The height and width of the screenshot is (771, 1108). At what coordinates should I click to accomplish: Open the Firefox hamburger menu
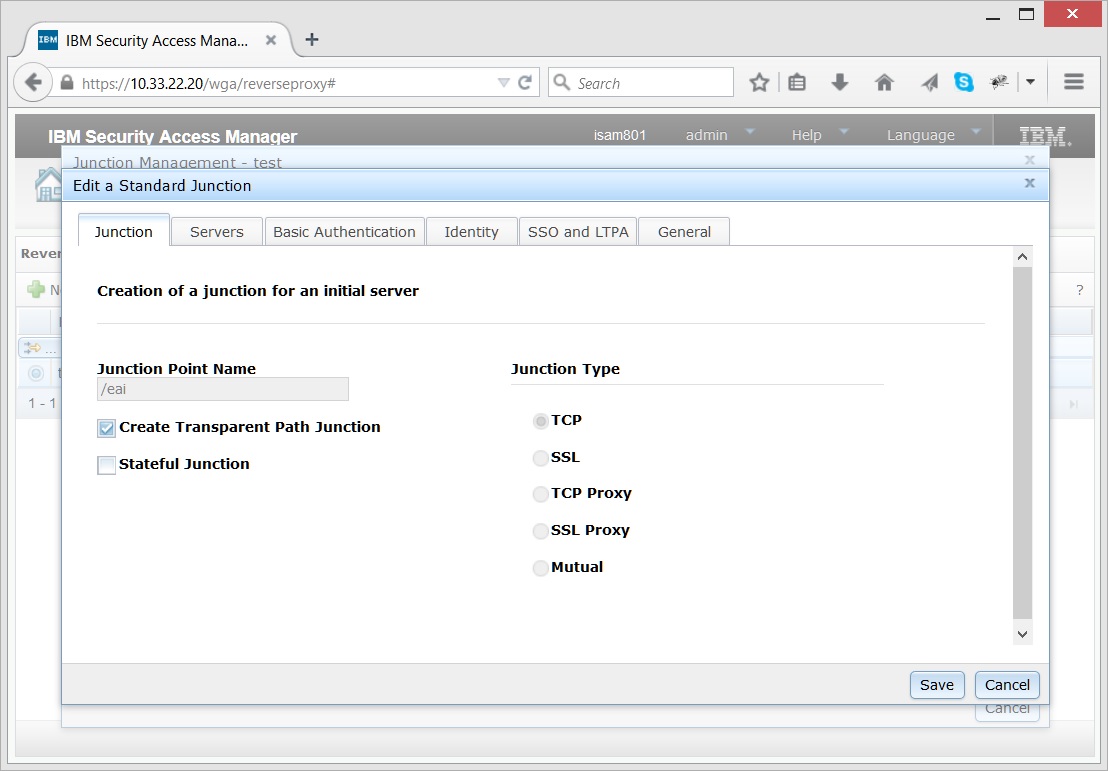click(1072, 82)
